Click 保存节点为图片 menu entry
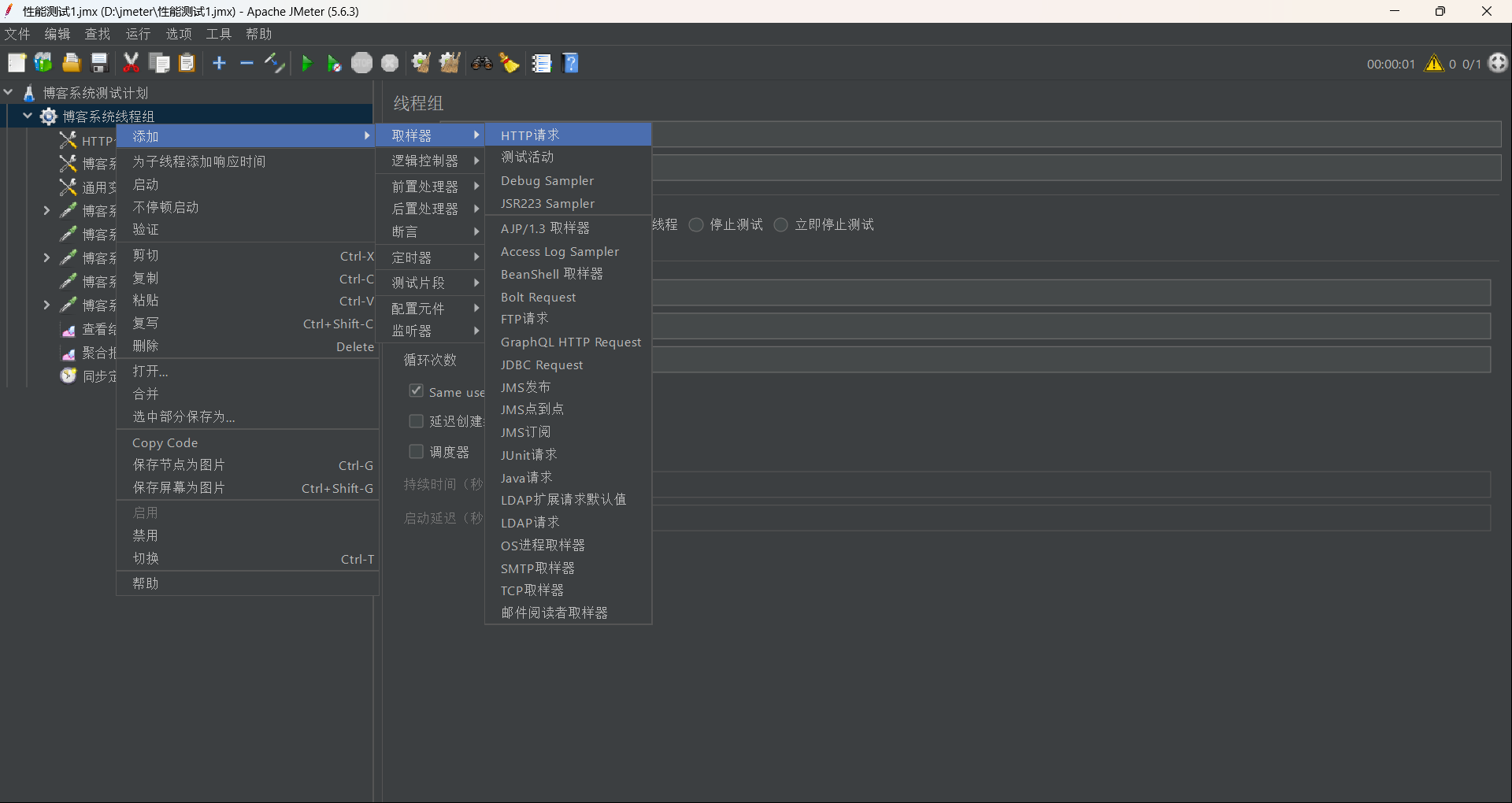Viewport: 1512px width, 803px height. tap(247, 465)
